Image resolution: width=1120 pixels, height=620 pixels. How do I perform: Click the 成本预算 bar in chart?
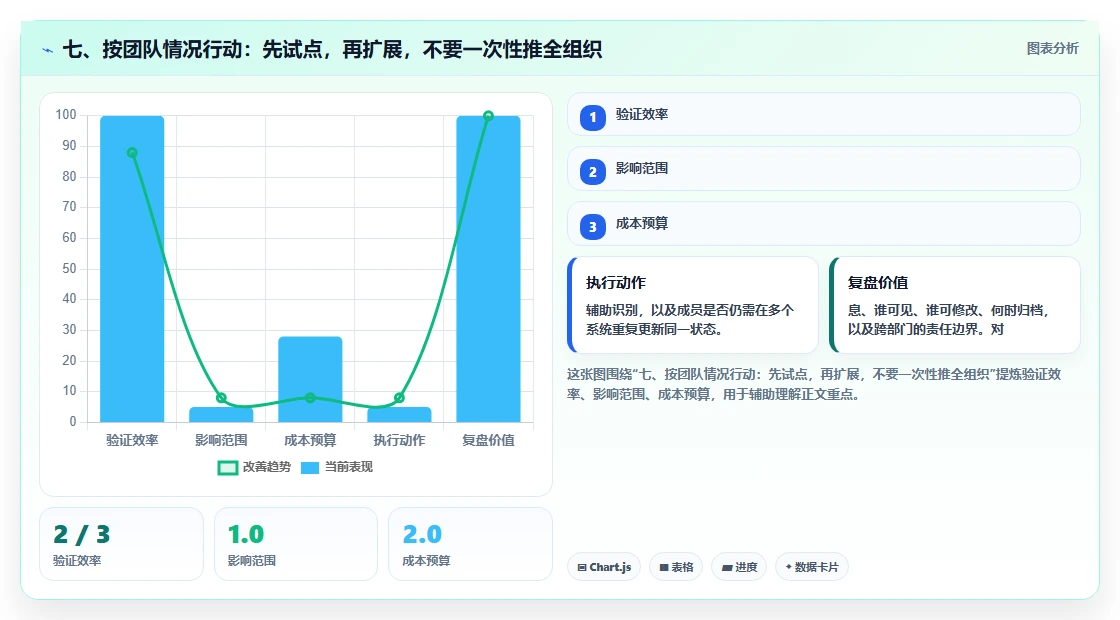click(310, 379)
